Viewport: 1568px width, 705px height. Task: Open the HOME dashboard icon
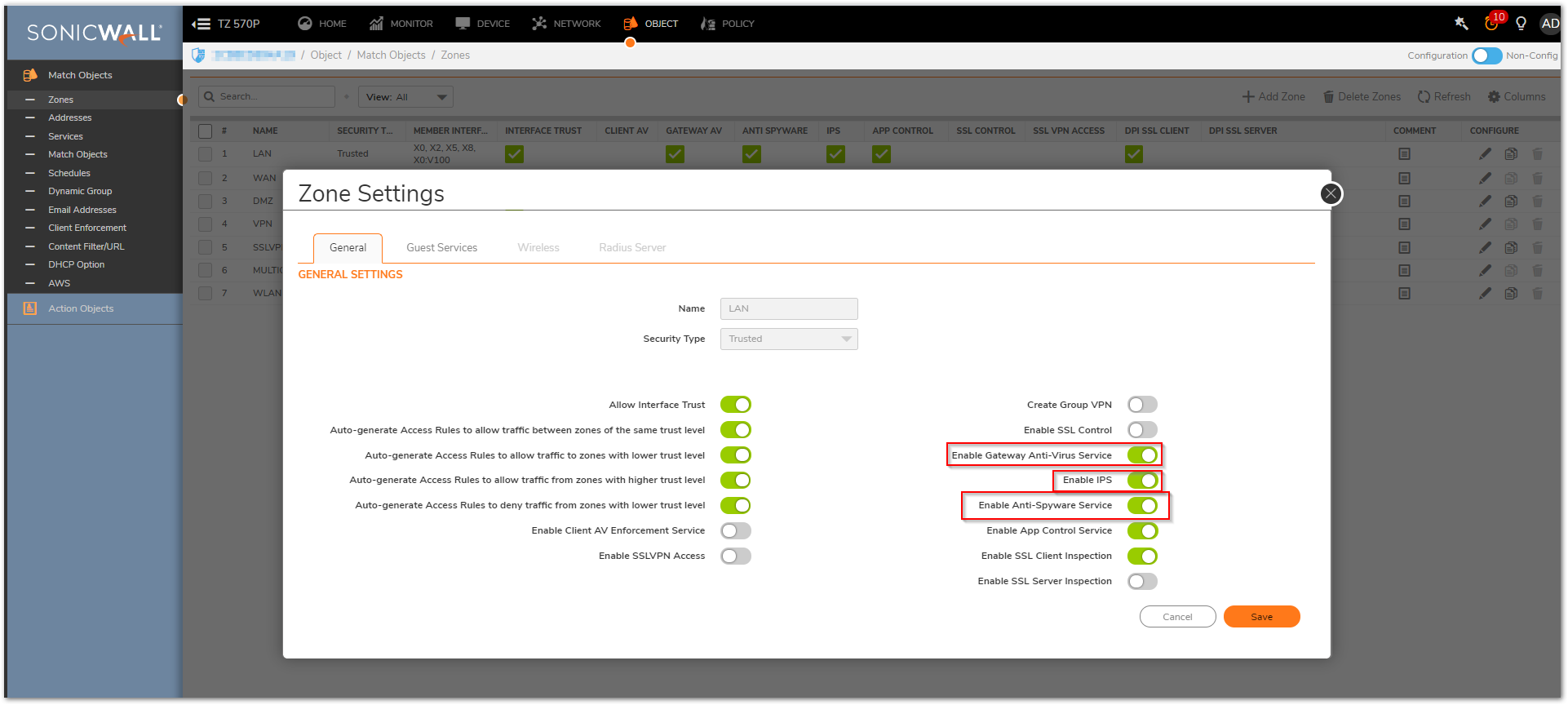305,24
